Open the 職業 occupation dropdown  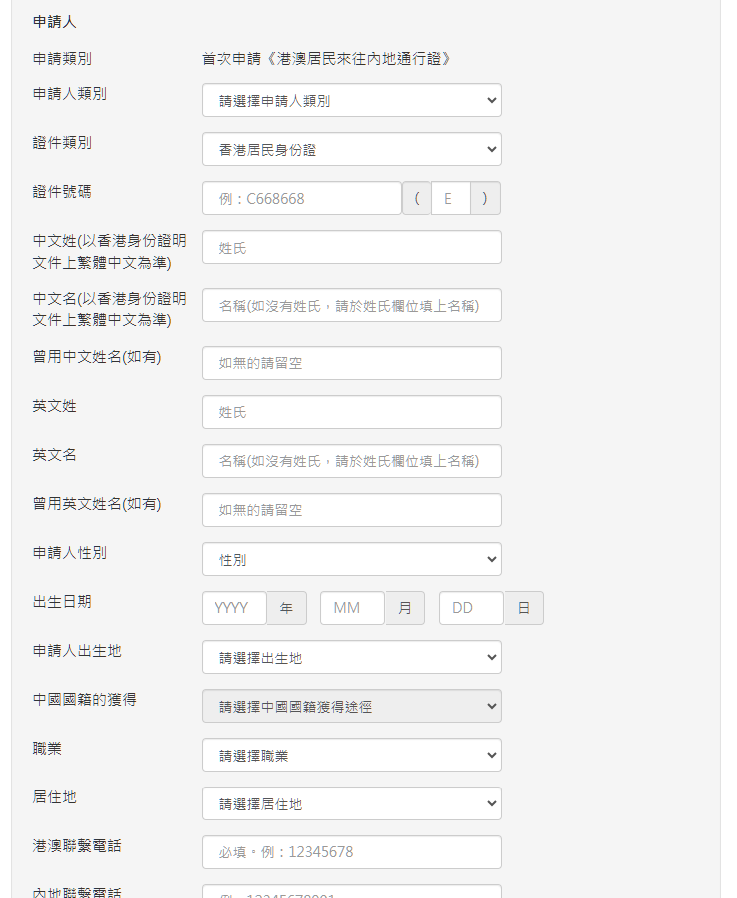coord(351,755)
